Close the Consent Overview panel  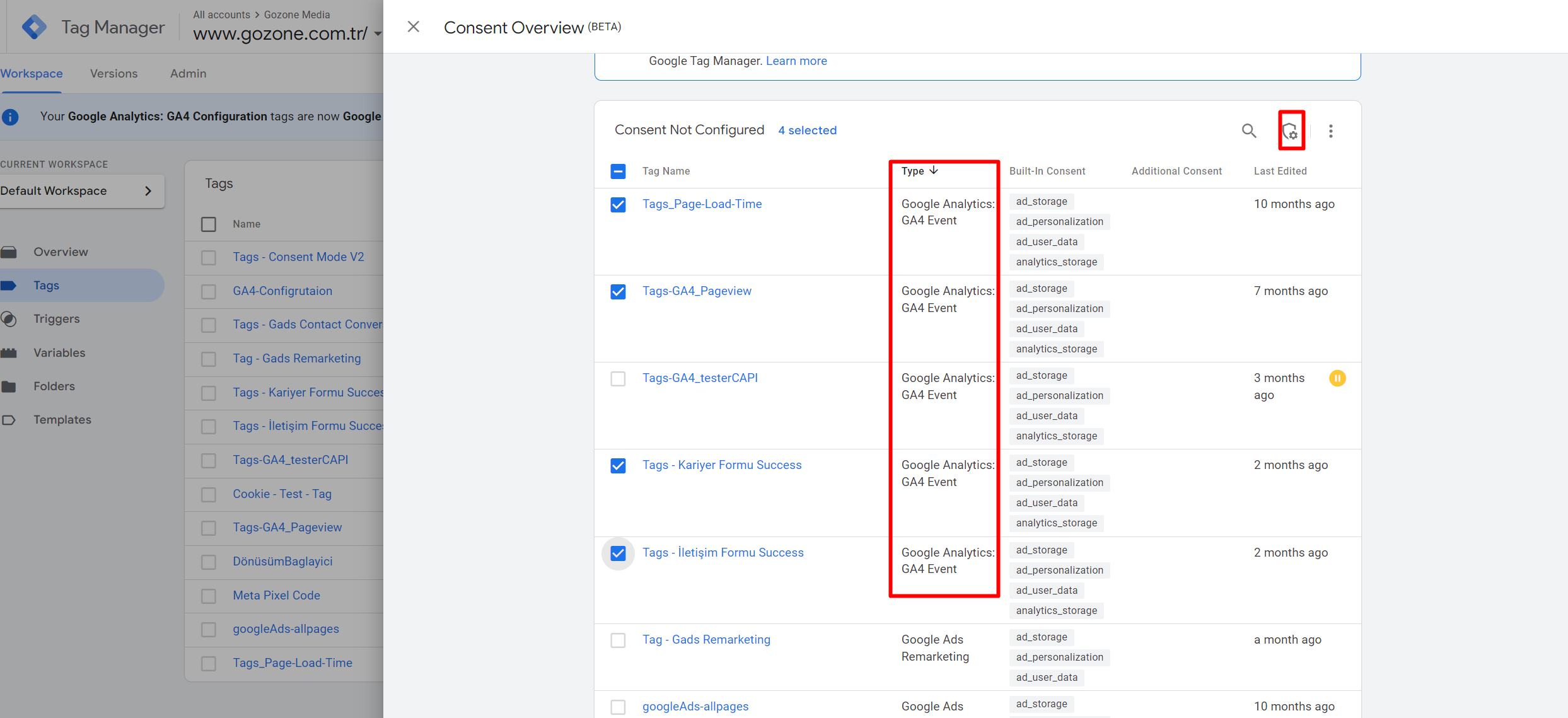point(413,27)
